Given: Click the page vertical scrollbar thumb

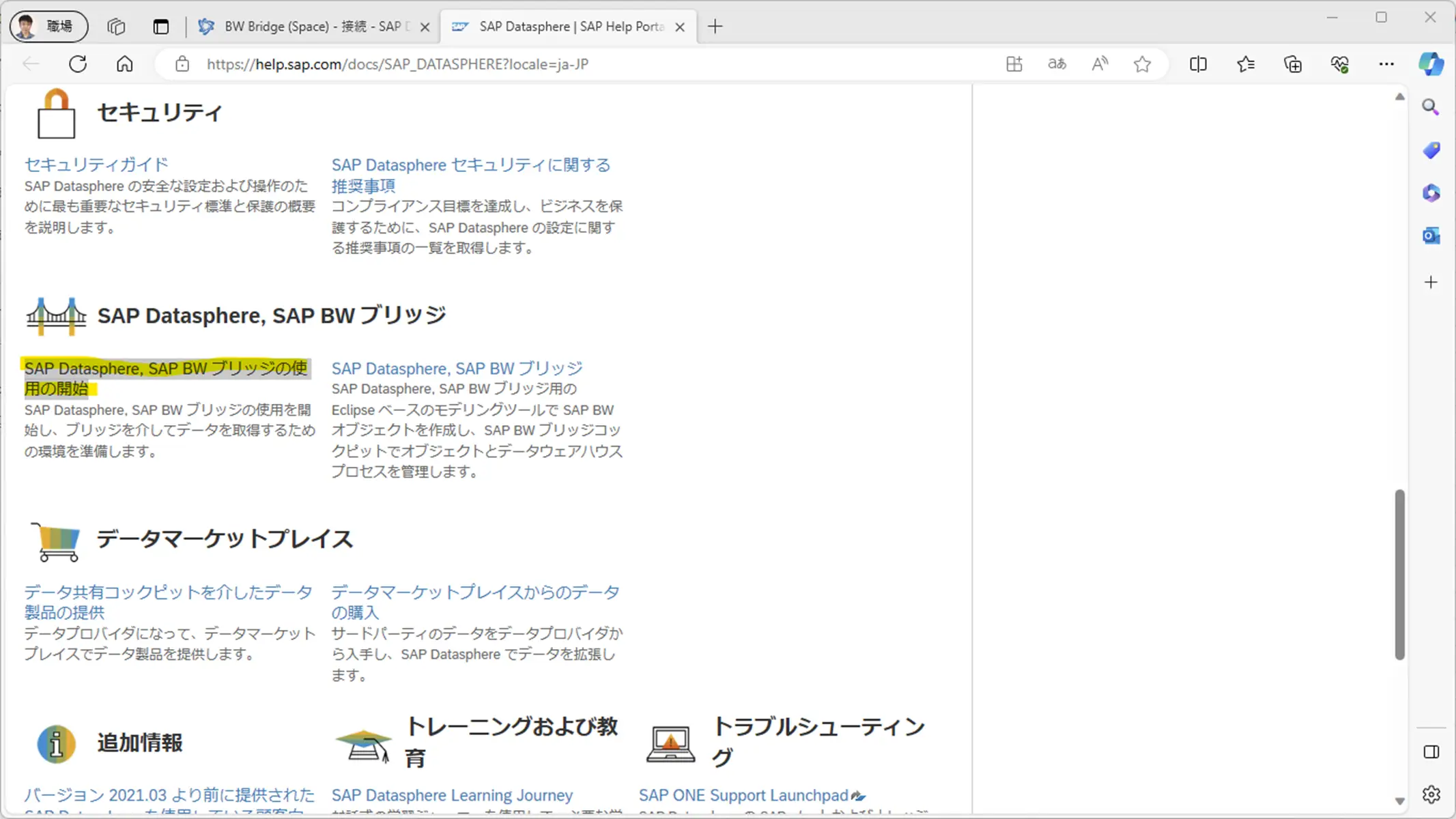Looking at the screenshot, I should point(1399,575).
